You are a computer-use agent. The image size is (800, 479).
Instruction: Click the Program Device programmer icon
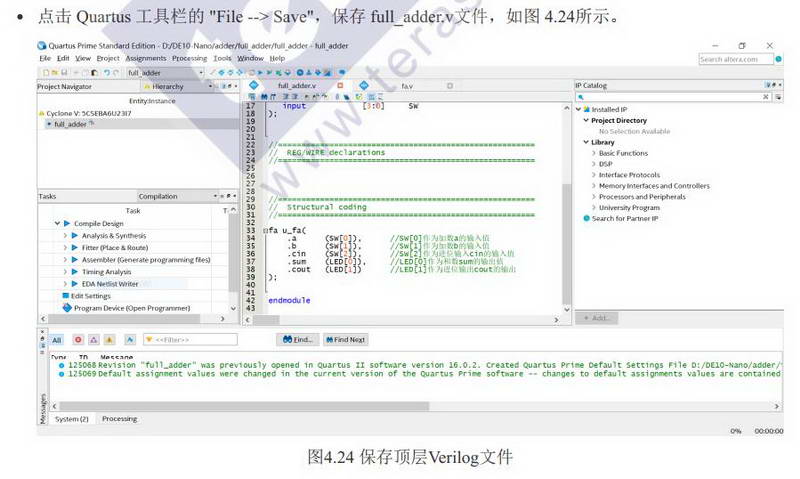click(67, 308)
